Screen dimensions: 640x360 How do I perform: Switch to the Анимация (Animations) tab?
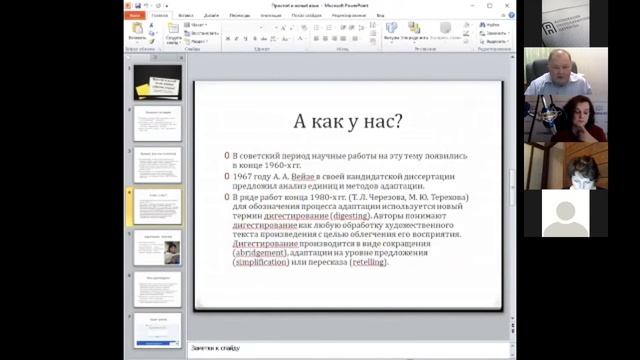pos(271,15)
